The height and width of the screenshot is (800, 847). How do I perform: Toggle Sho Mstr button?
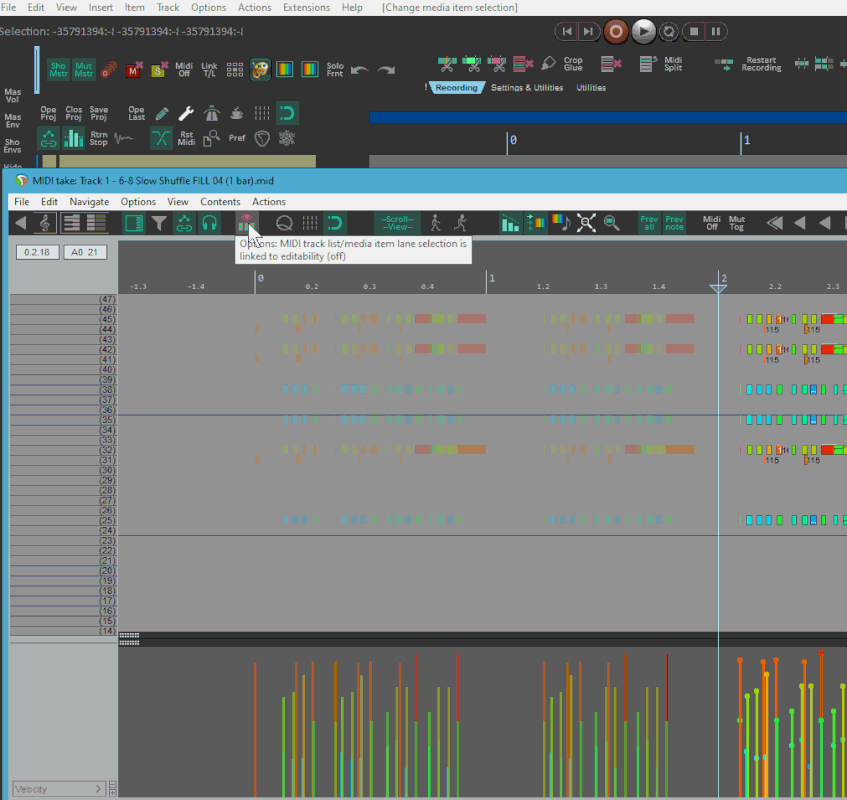coord(58,69)
